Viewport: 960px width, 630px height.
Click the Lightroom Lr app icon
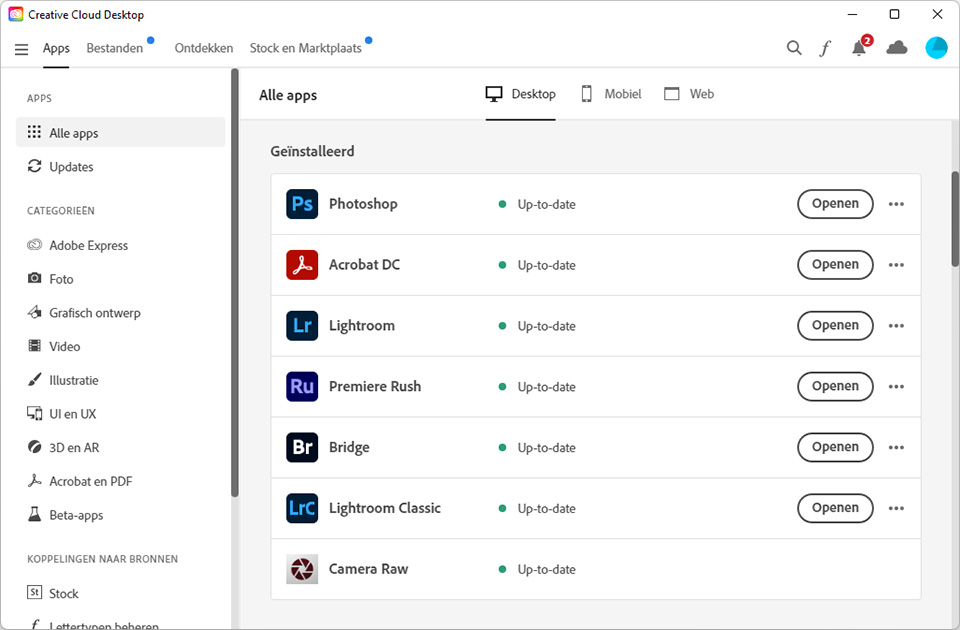pos(302,325)
